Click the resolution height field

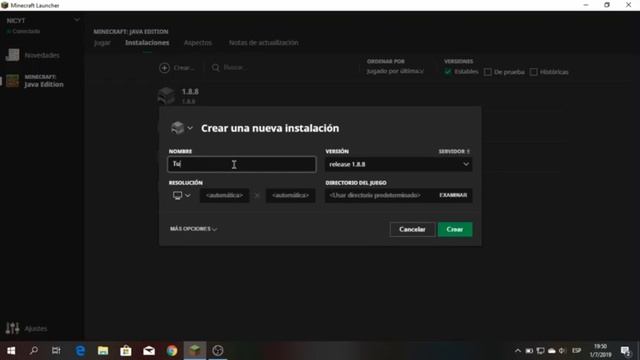(x=290, y=195)
